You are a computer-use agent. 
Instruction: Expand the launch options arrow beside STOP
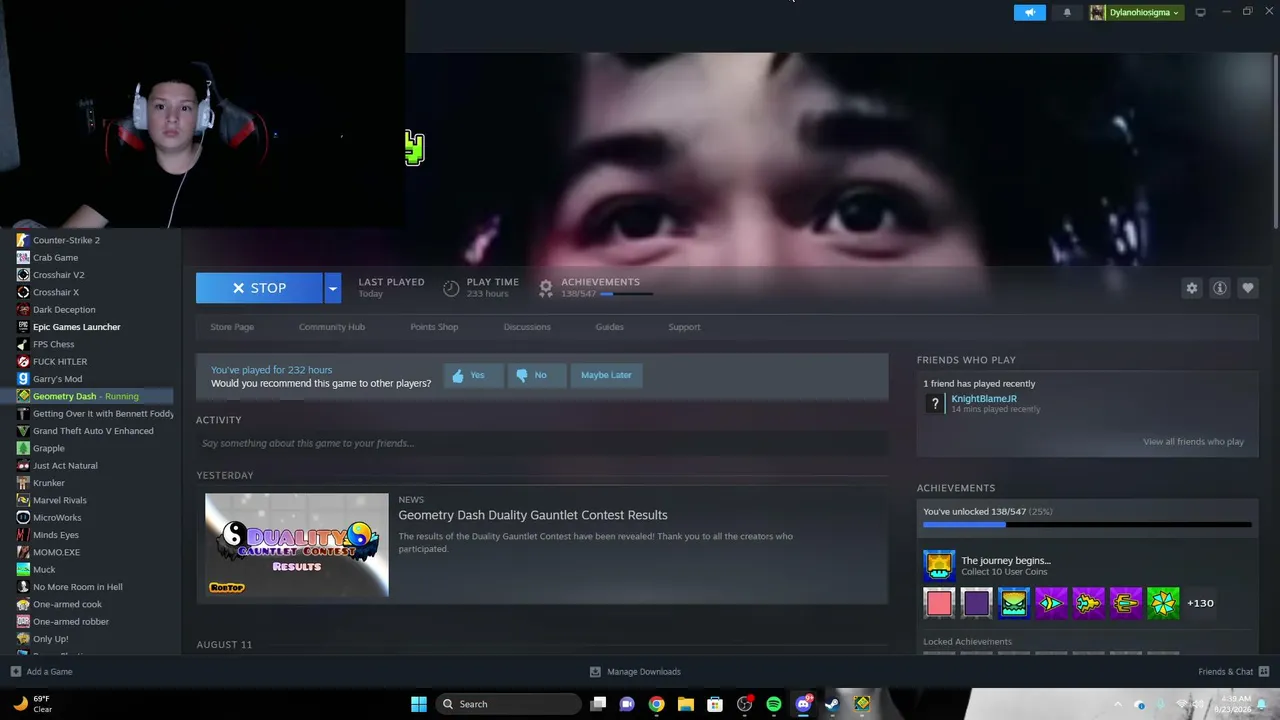click(x=332, y=288)
